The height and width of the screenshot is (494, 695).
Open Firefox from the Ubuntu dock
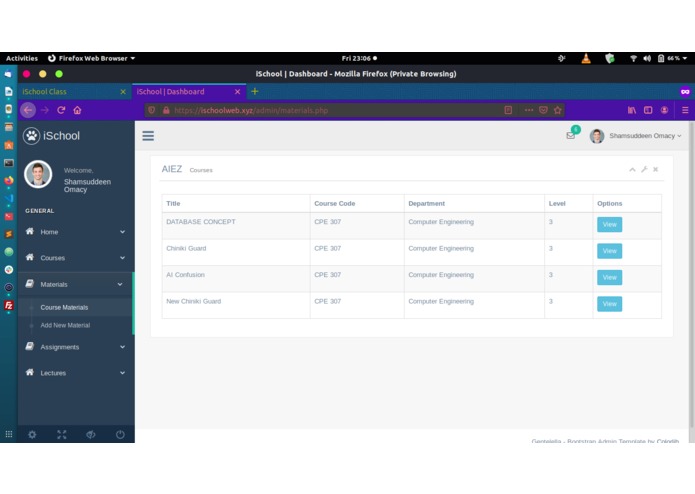pos(8,180)
